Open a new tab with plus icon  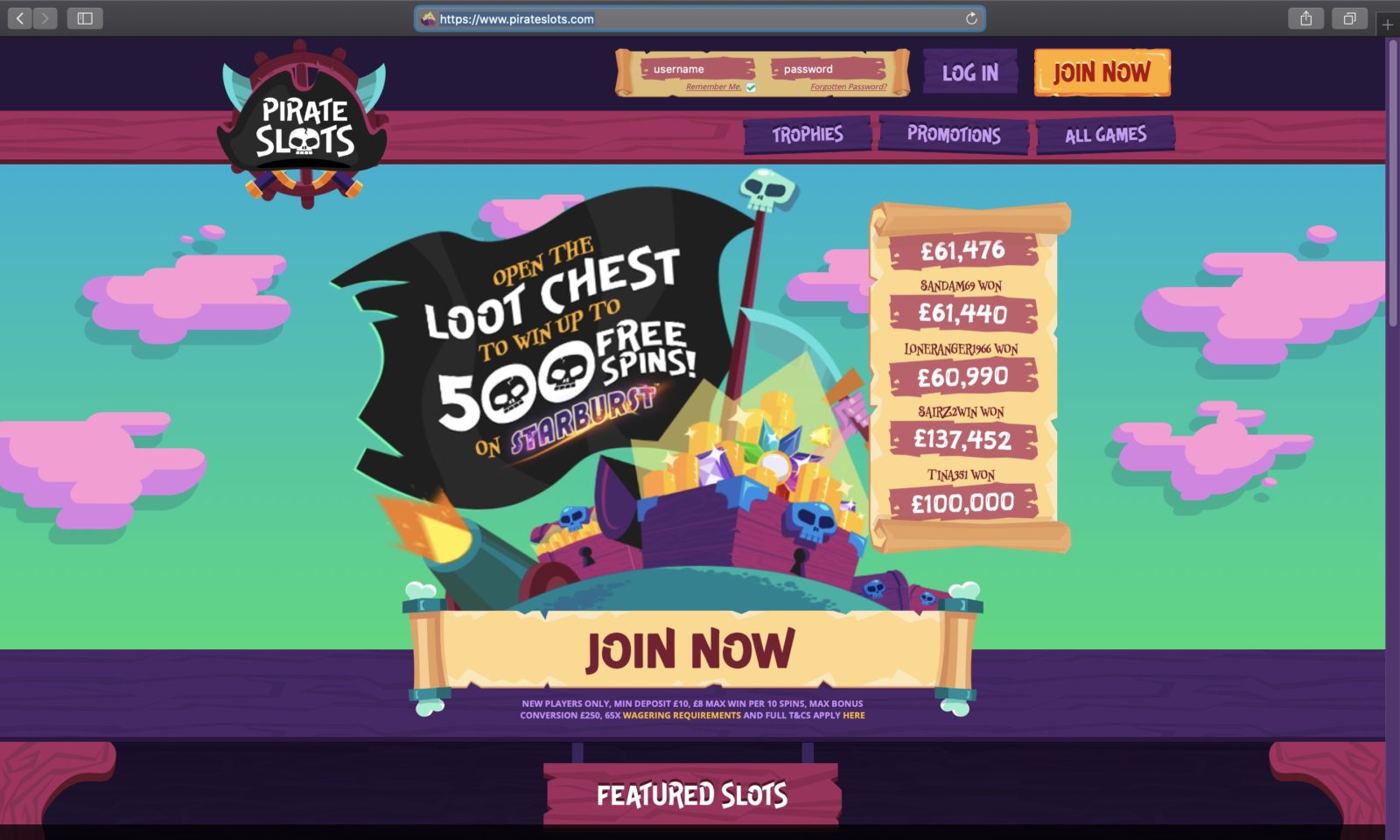click(1387, 24)
